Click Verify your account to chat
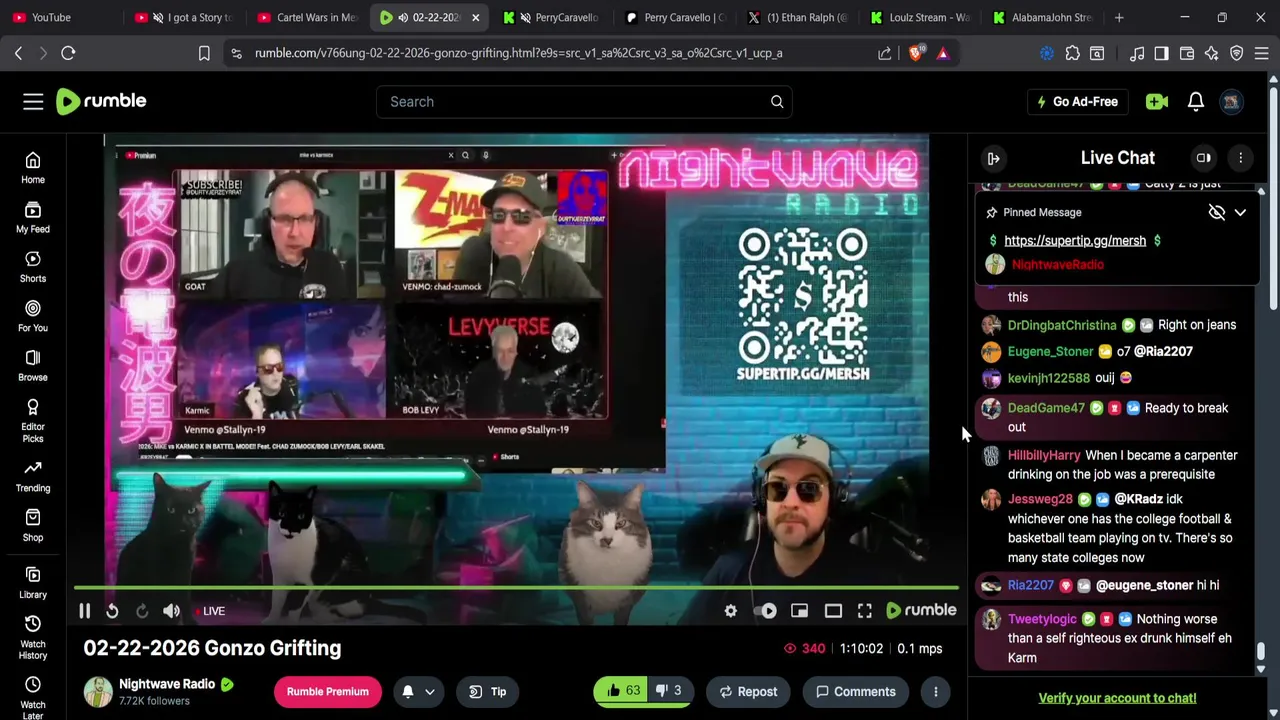Image resolution: width=1280 pixels, height=720 pixels. click(x=1117, y=698)
